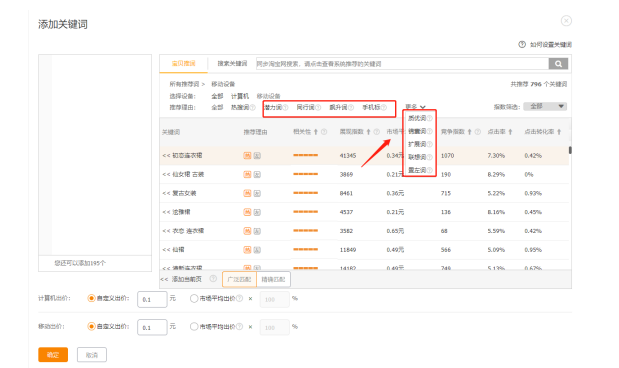Toggle 广泛匹配 match mode
Image resolution: width=619 pixels, height=368 pixels.
(x=239, y=280)
